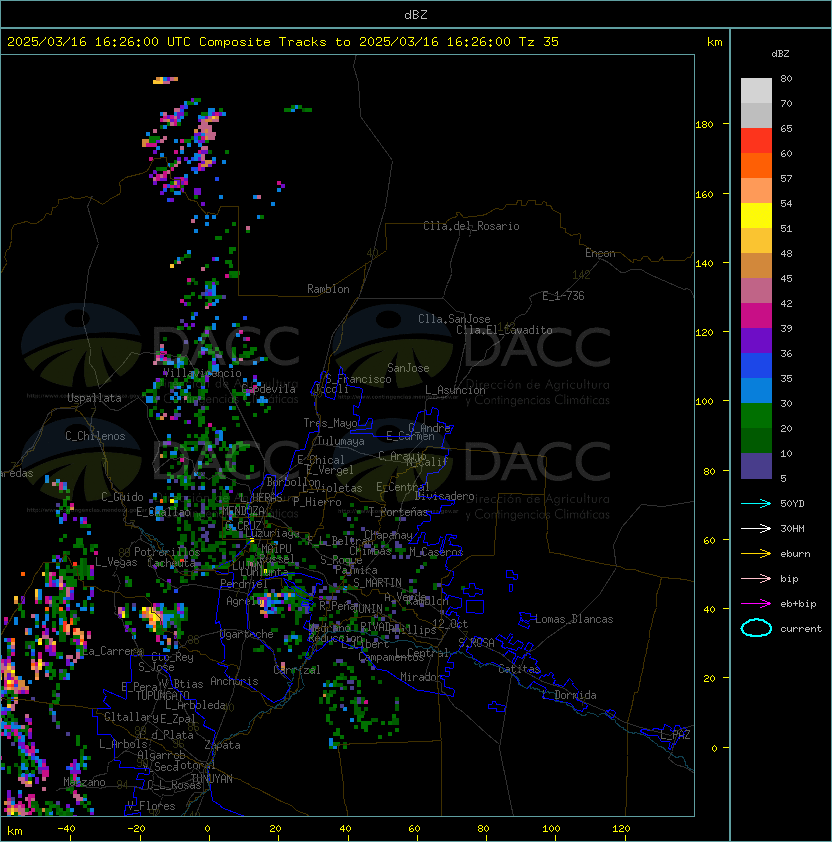Click the 'Mirador' map label
The width and height of the screenshot is (832, 842).
point(421,677)
